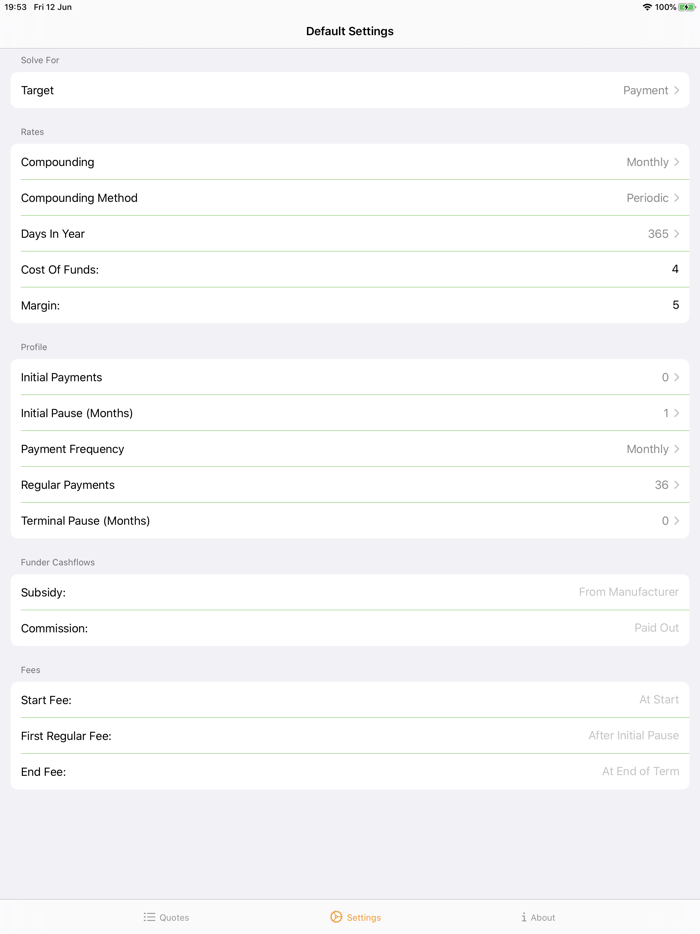Open the Compounding frequency chooser
Viewport: 700px width, 934px height.
[x=350, y=162]
